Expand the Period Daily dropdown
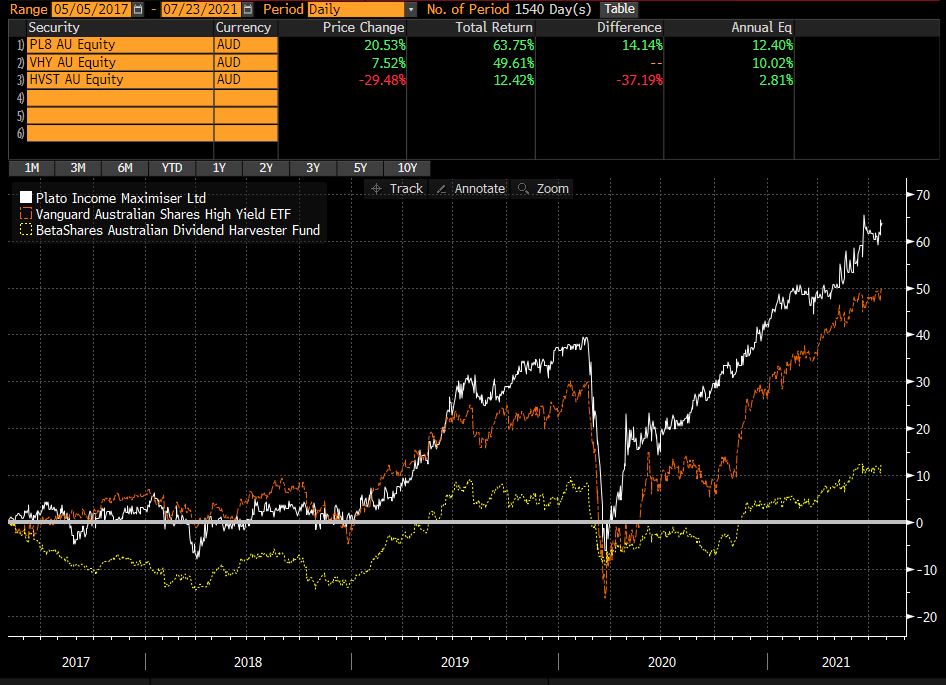Image resolution: width=946 pixels, height=685 pixels. click(411, 9)
